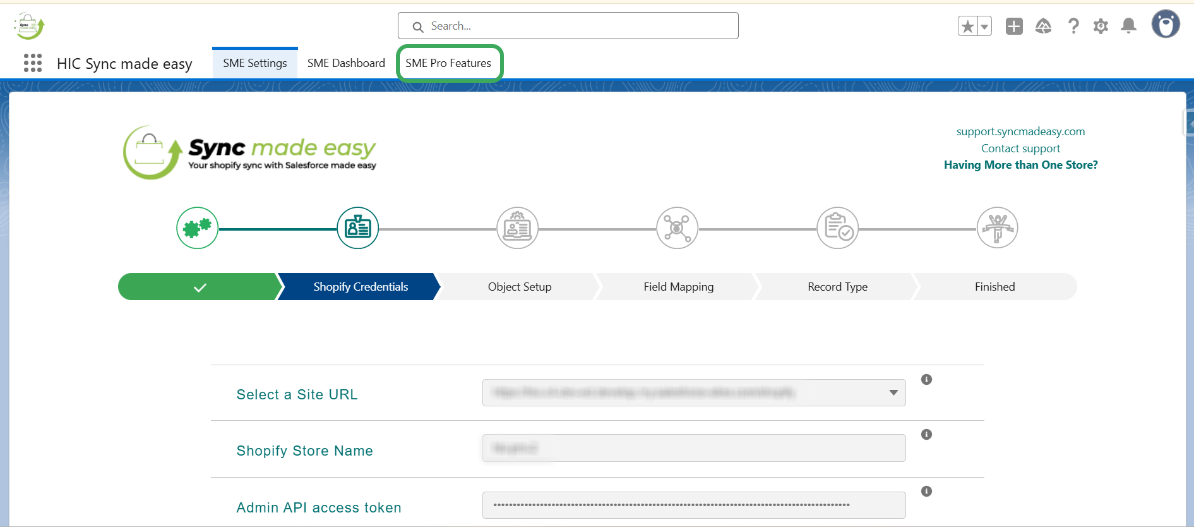Click the Admin API token info icon
1194x527 pixels.
coord(927,491)
